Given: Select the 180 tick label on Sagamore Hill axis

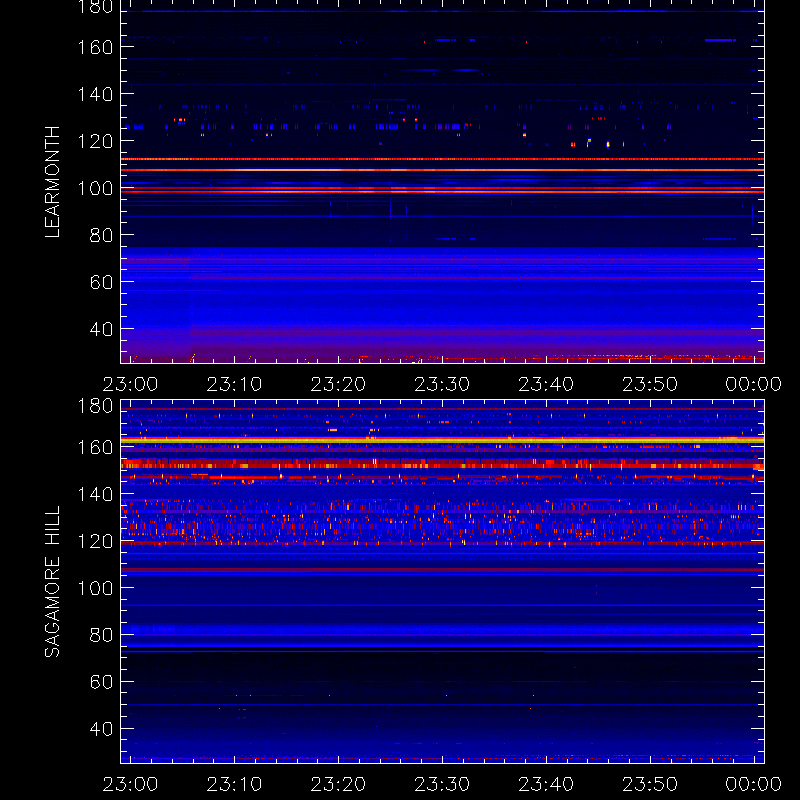Looking at the screenshot, I should click(95, 406).
